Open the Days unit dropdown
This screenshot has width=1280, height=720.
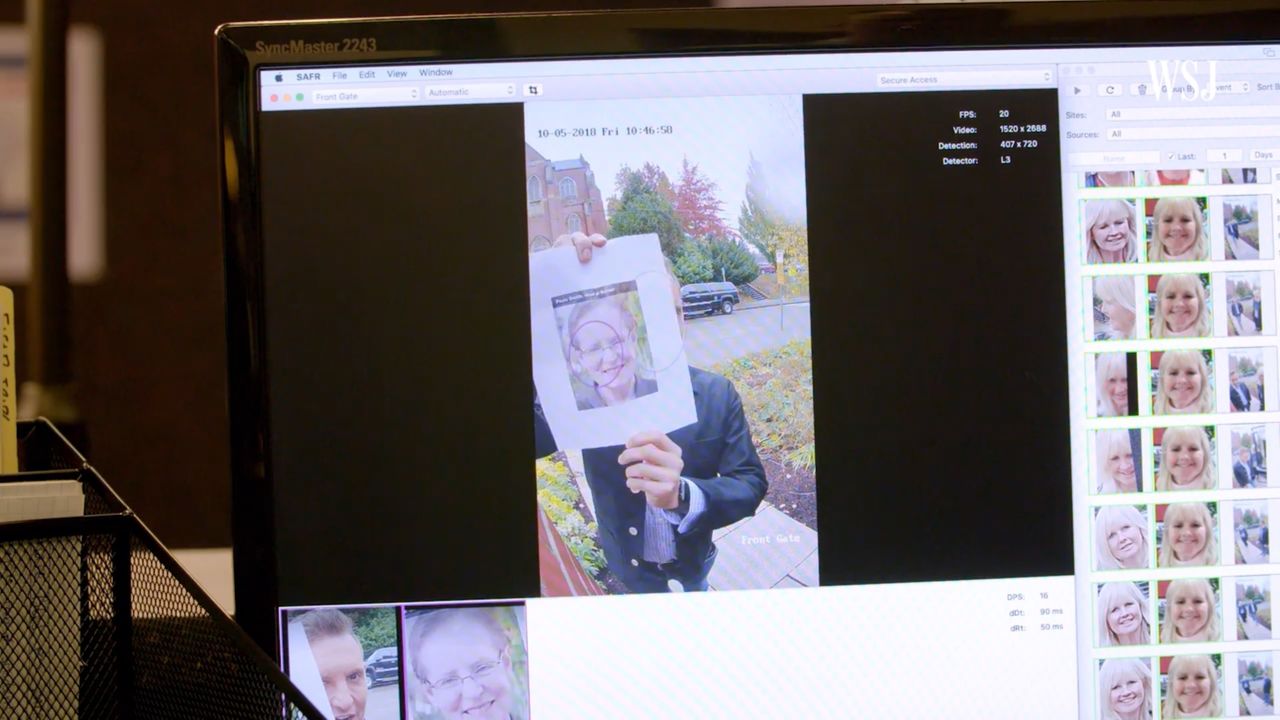coord(1263,155)
